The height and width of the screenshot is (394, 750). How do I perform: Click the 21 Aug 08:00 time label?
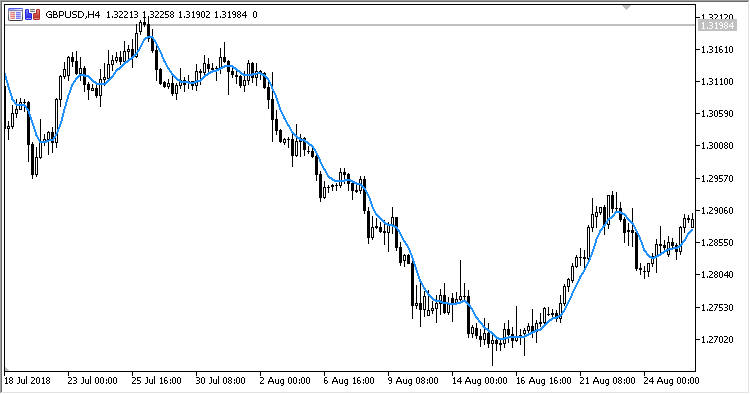click(x=608, y=381)
